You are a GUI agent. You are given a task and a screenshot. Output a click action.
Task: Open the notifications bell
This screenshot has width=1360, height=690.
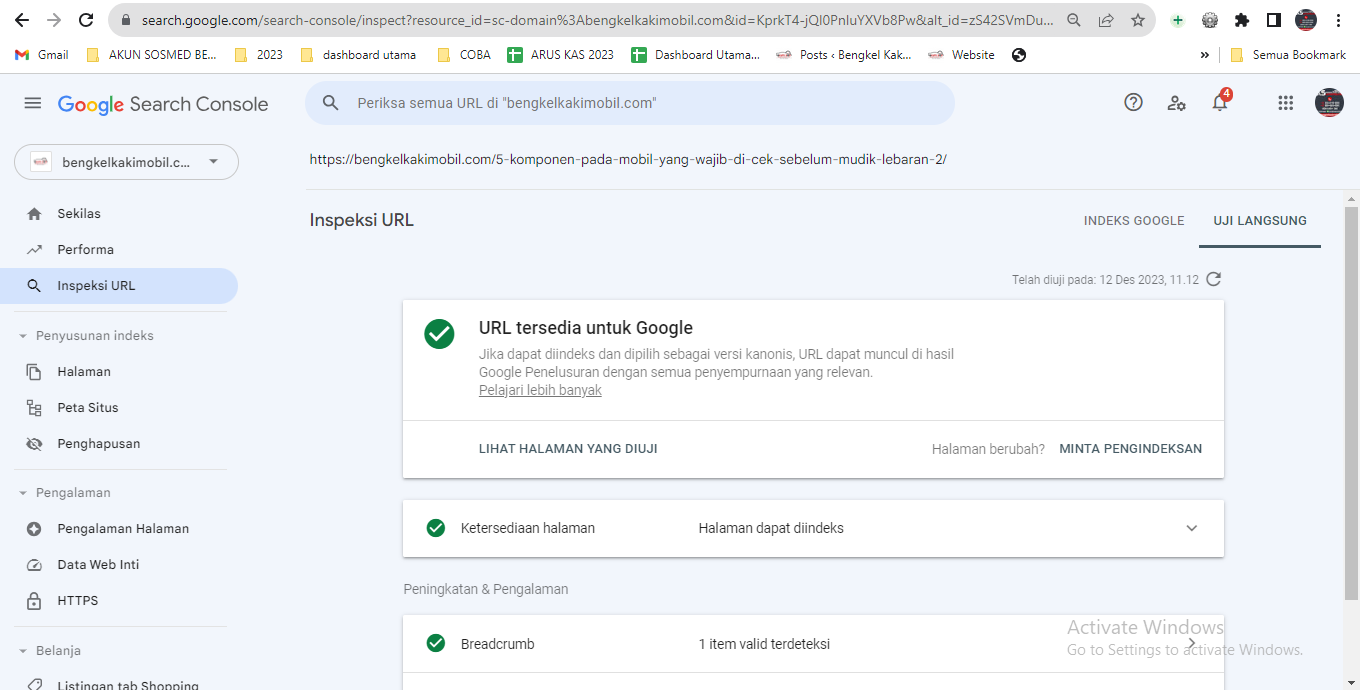1220,102
